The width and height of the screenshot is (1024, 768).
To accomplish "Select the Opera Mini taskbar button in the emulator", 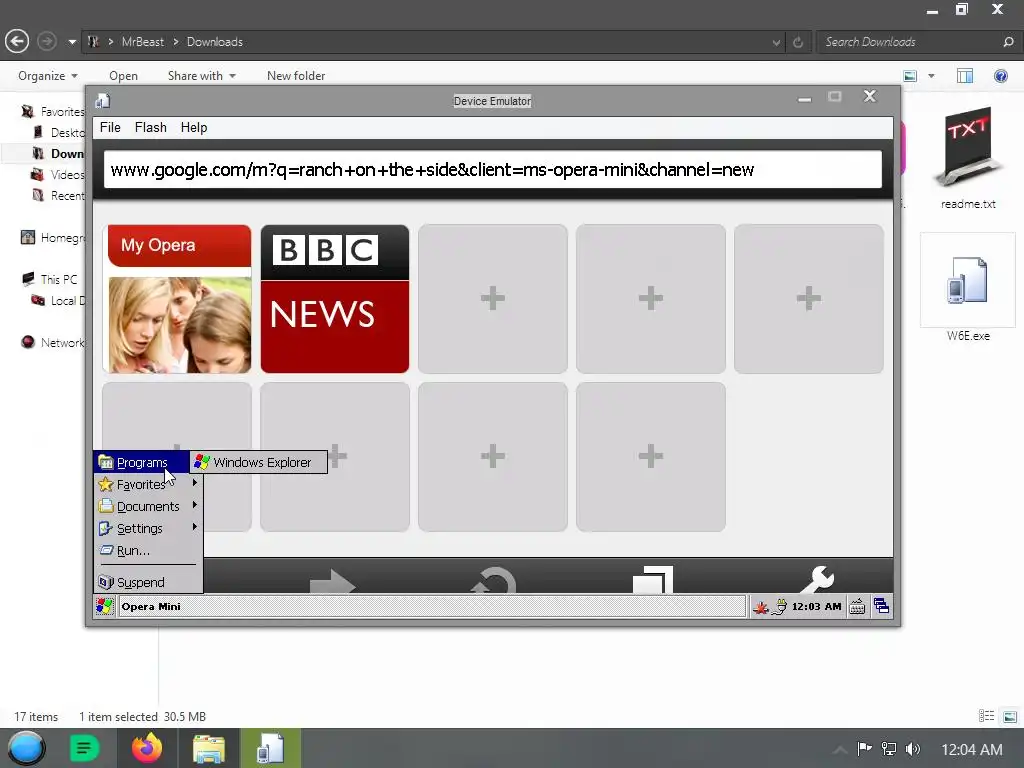I will point(432,606).
